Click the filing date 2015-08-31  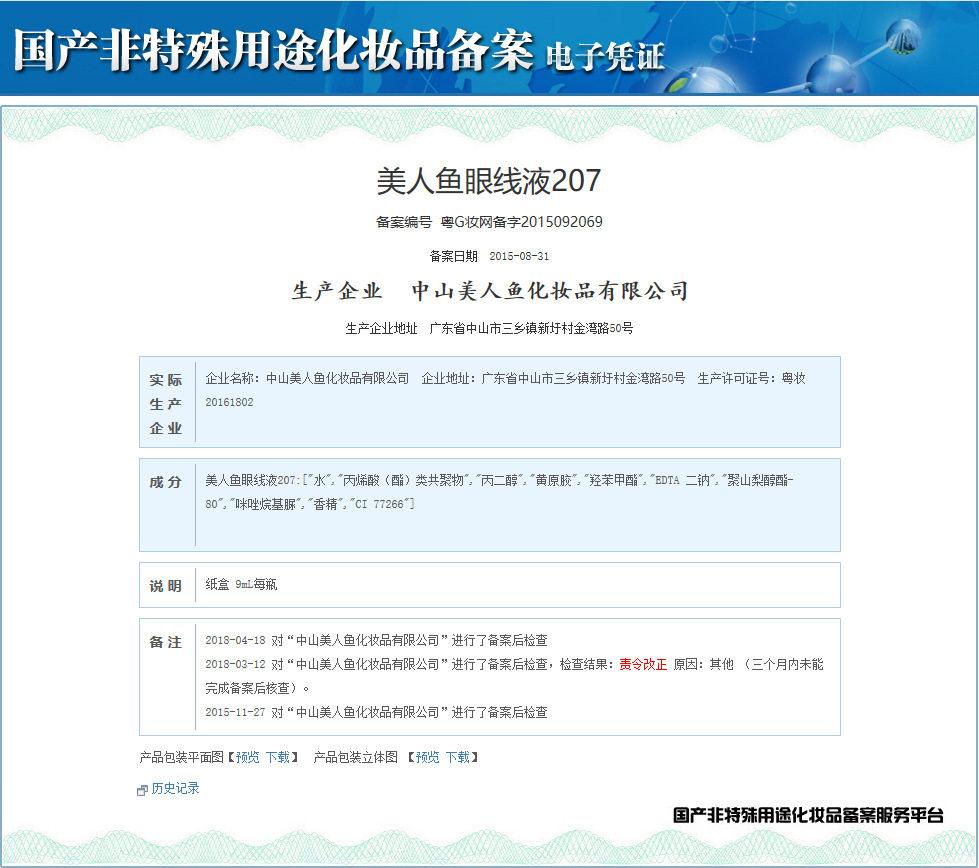click(x=518, y=256)
